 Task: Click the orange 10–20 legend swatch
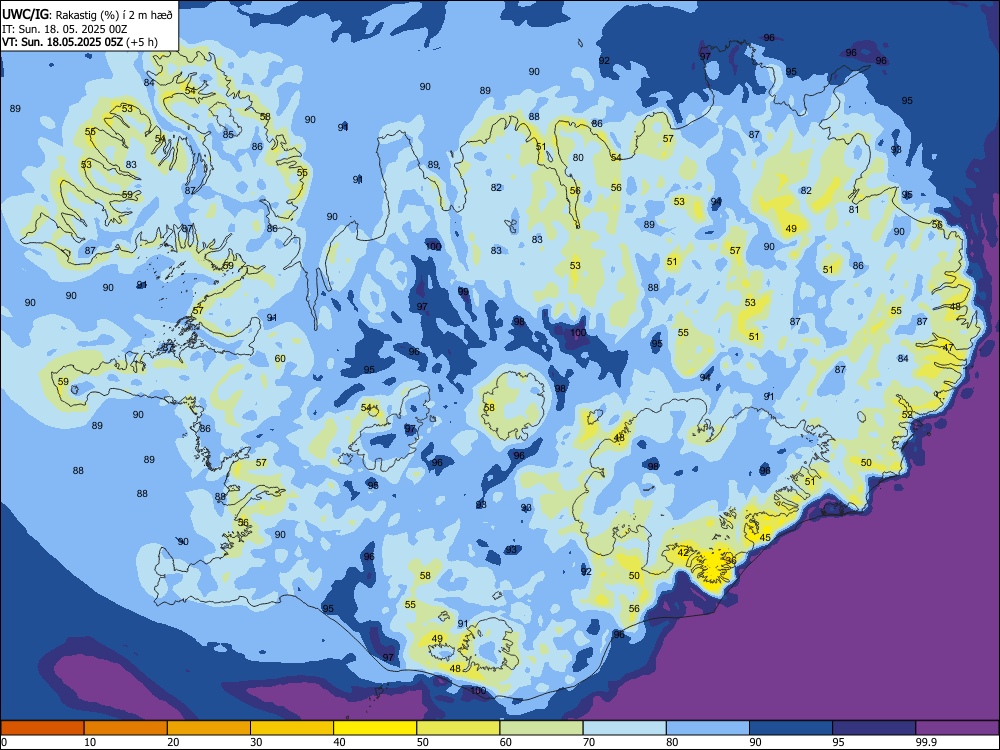click(x=126, y=728)
